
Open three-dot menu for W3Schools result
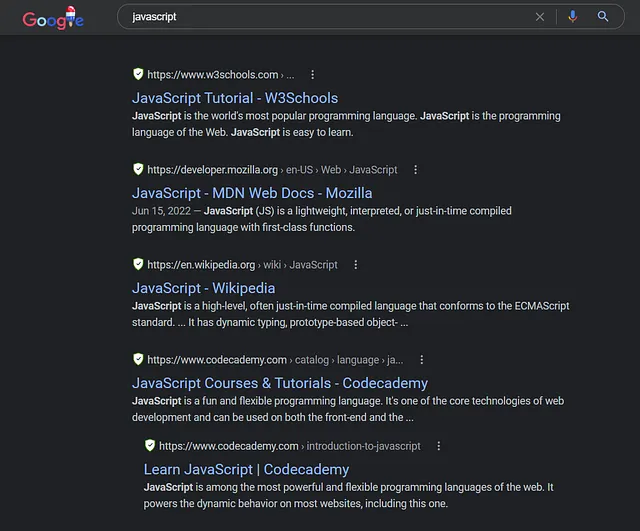click(x=313, y=75)
